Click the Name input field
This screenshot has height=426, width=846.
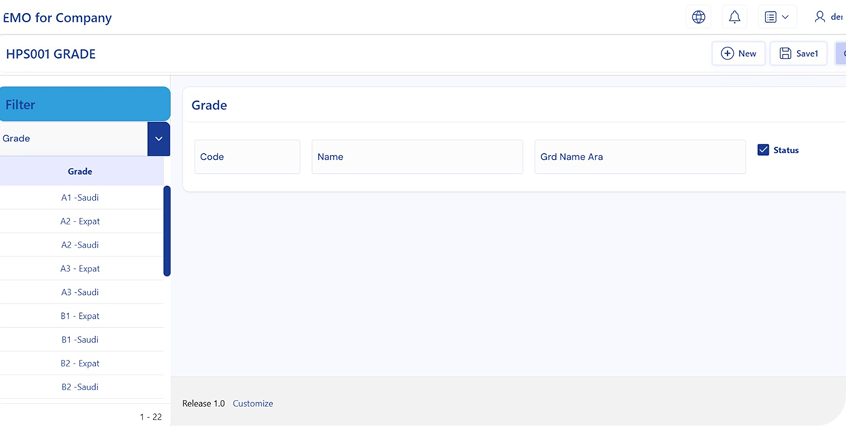coord(417,157)
